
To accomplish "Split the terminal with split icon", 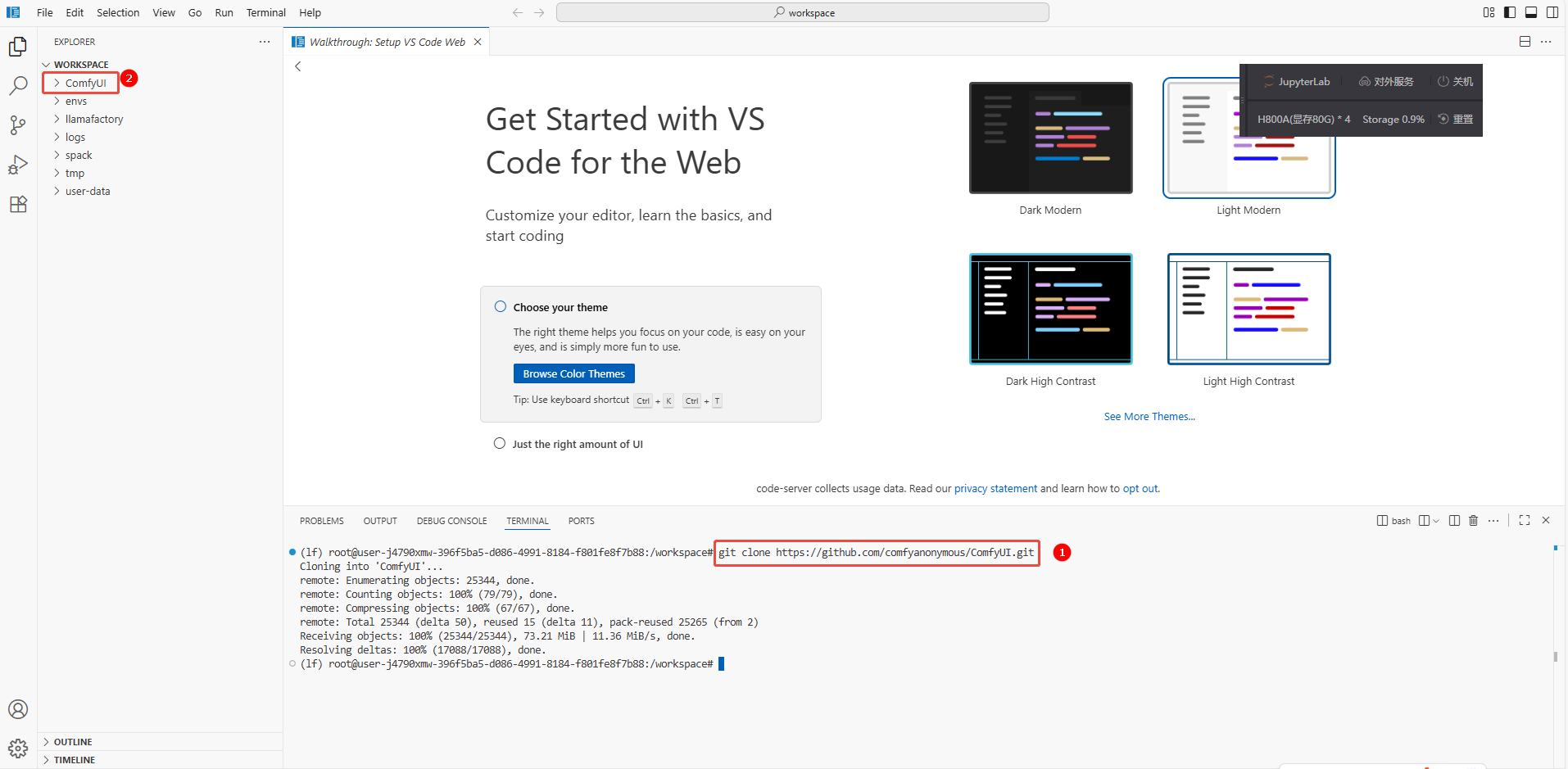I will pos(1454,521).
